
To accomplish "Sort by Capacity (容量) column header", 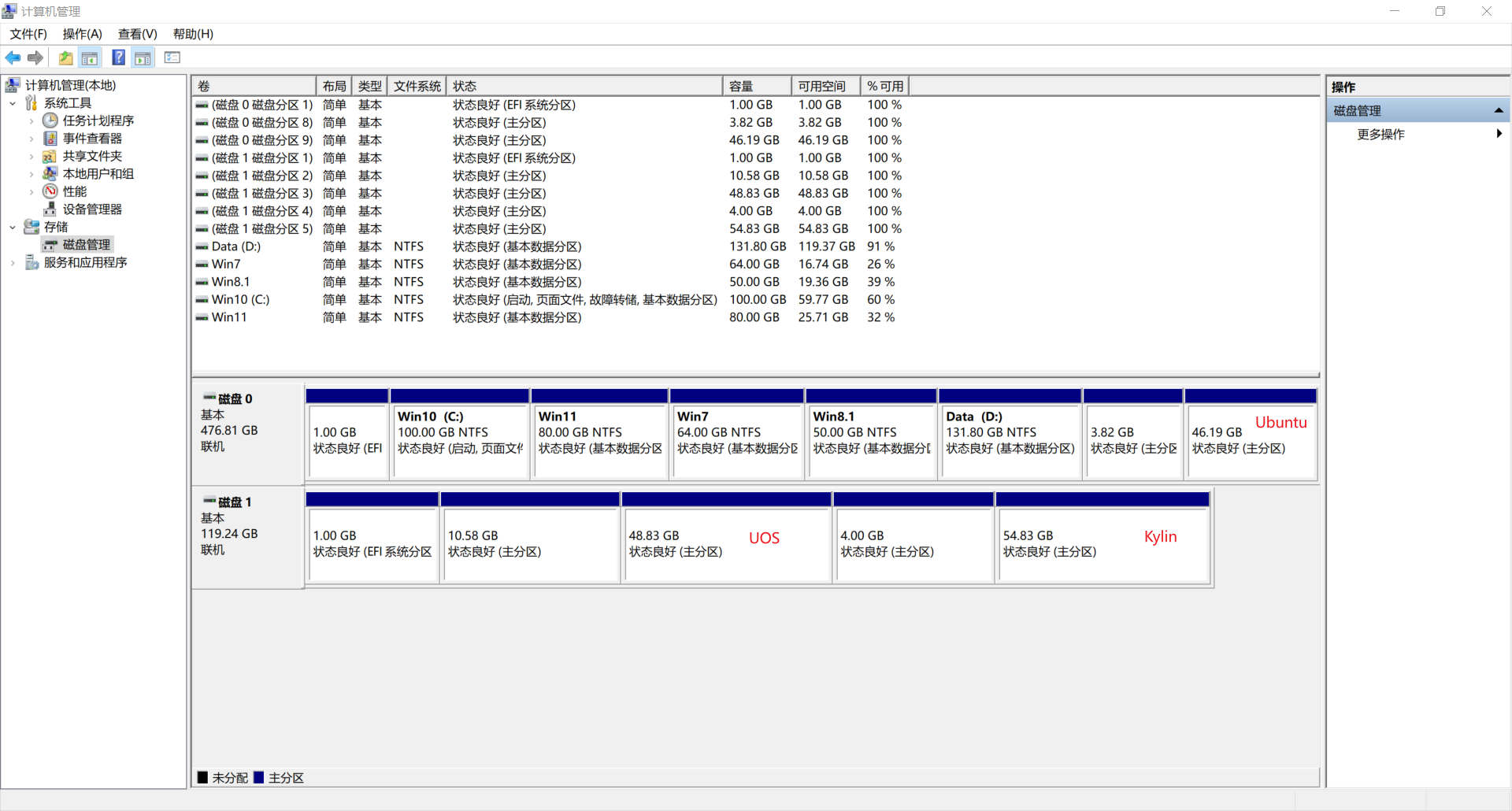I will point(757,86).
